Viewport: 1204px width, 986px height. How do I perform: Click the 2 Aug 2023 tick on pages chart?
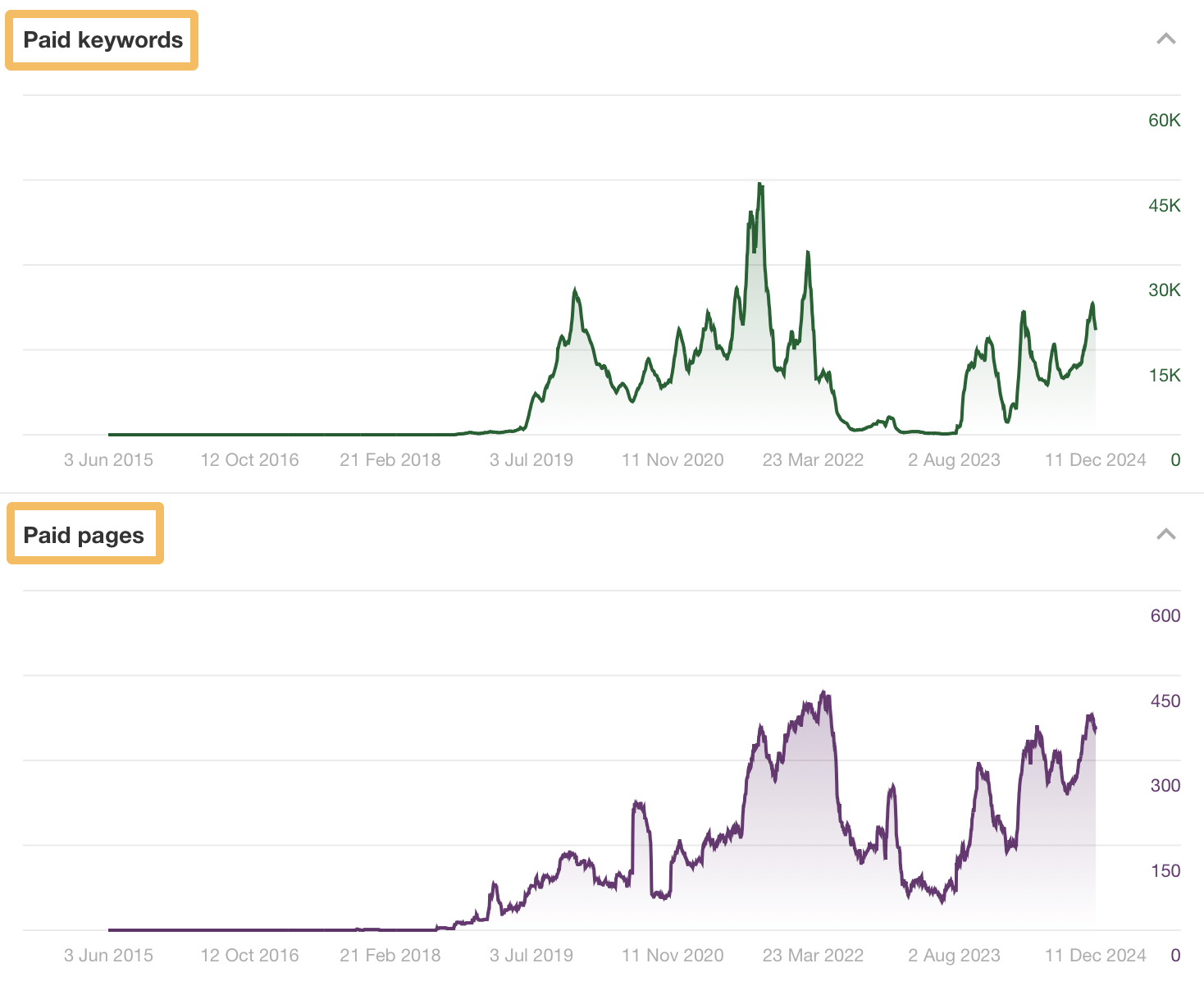pyautogui.click(x=953, y=955)
